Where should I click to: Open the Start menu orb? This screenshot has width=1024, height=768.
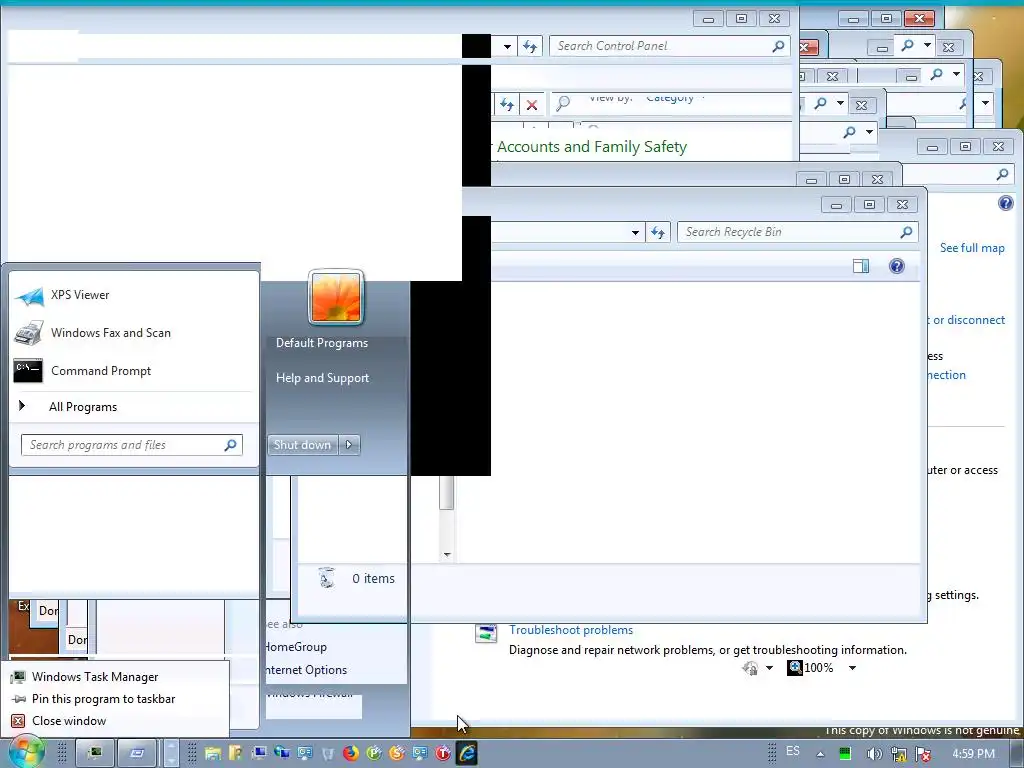tap(26, 753)
